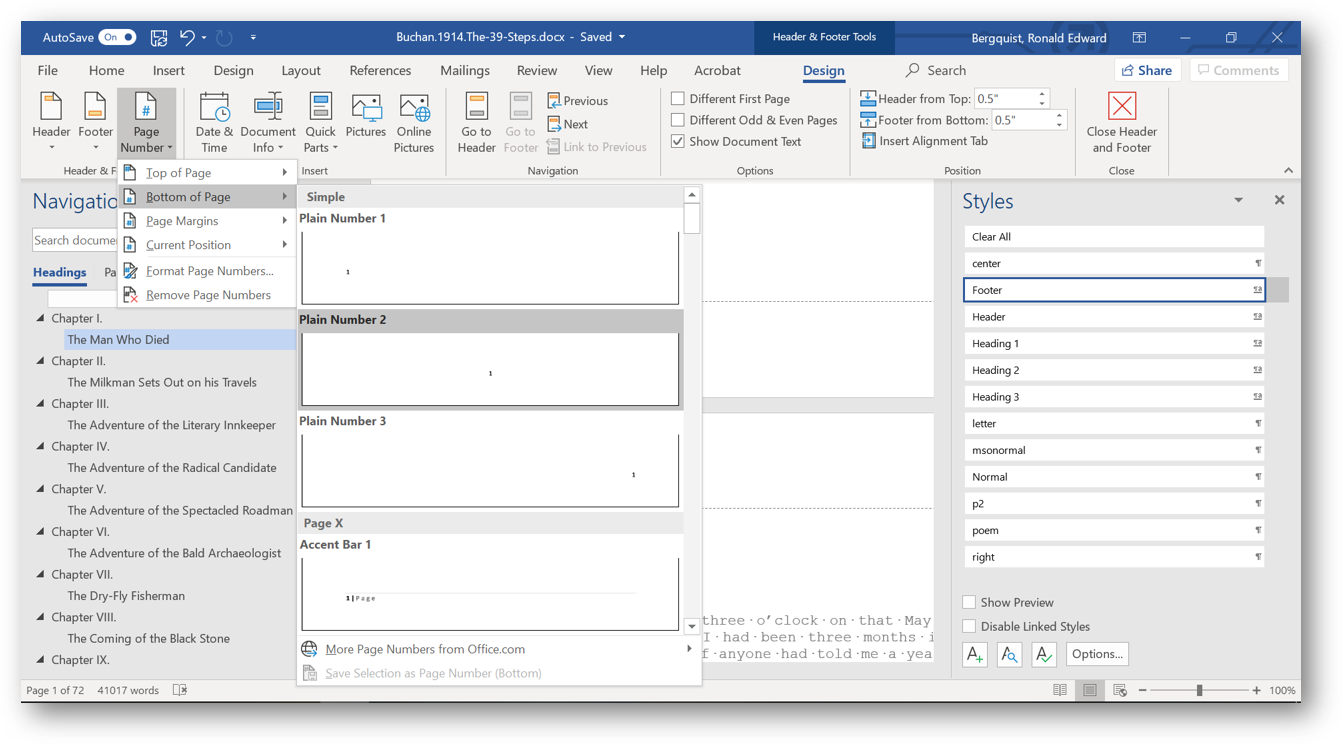This screenshot has width=1343, height=745.
Task: Click the New Style icon in Styles pane
Action: (974, 654)
